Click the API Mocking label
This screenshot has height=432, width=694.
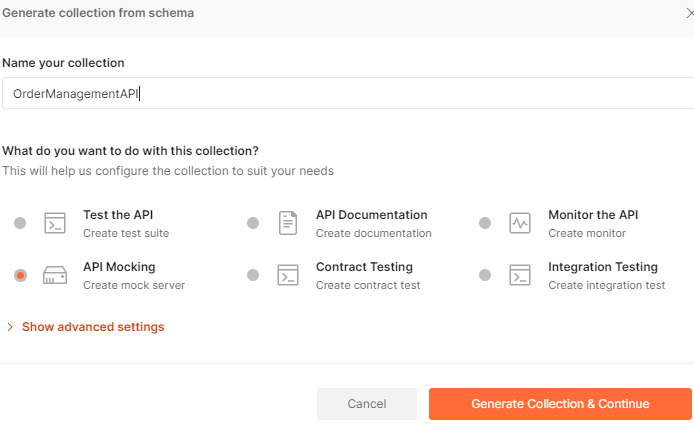tap(119, 267)
